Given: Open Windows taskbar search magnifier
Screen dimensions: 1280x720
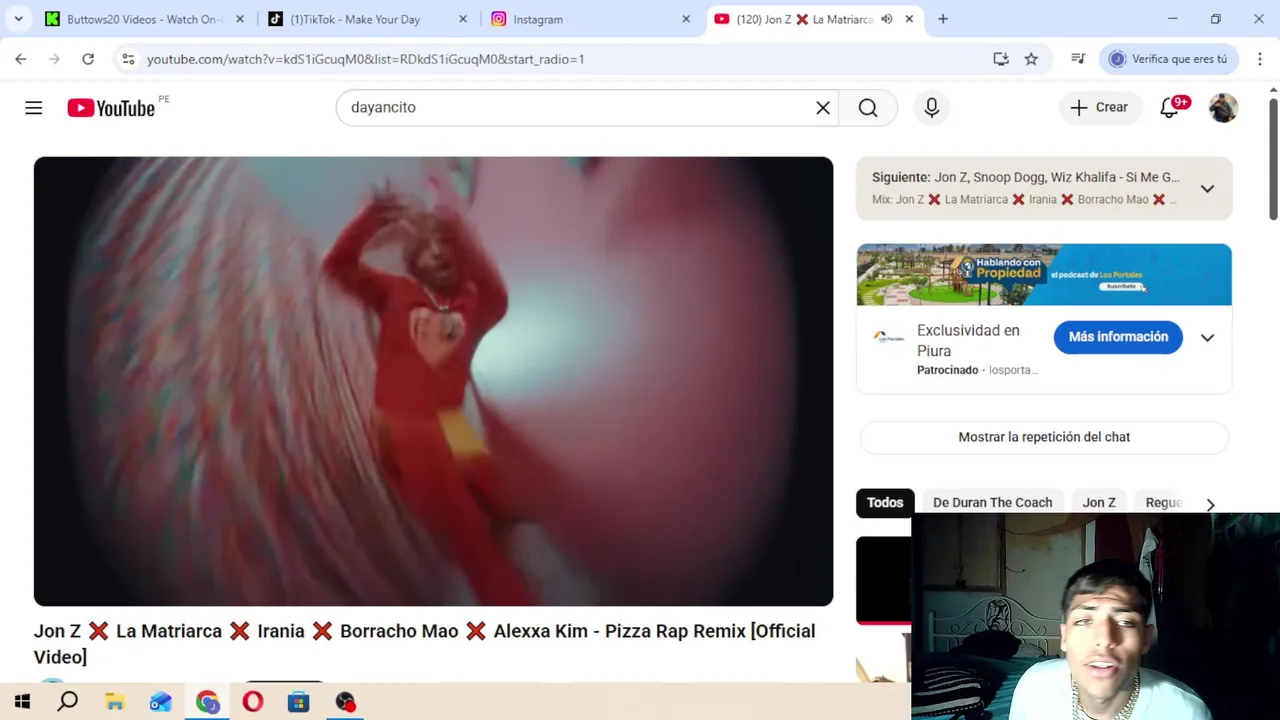Looking at the screenshot, I should 68,702.
